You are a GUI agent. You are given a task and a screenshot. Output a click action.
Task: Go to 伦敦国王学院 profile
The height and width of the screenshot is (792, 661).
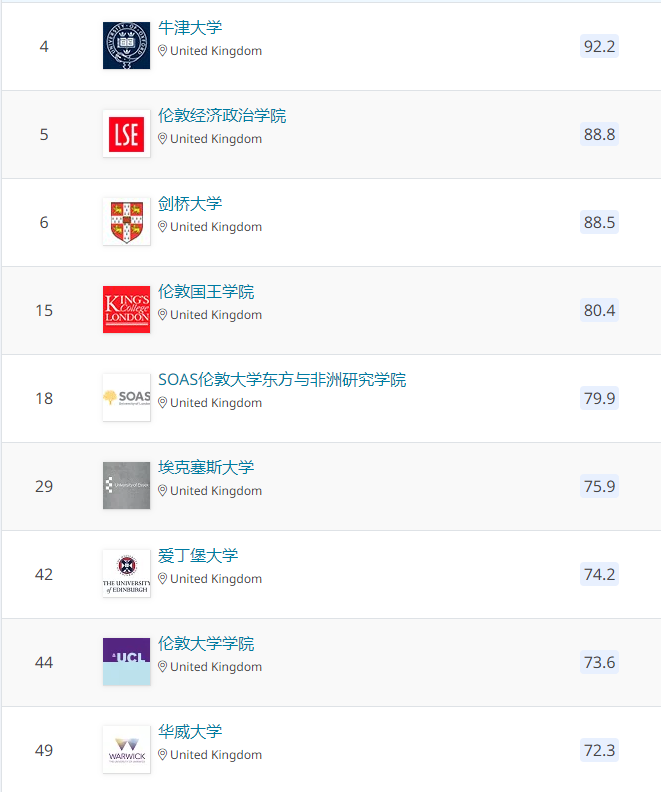[x=206, y=292]
